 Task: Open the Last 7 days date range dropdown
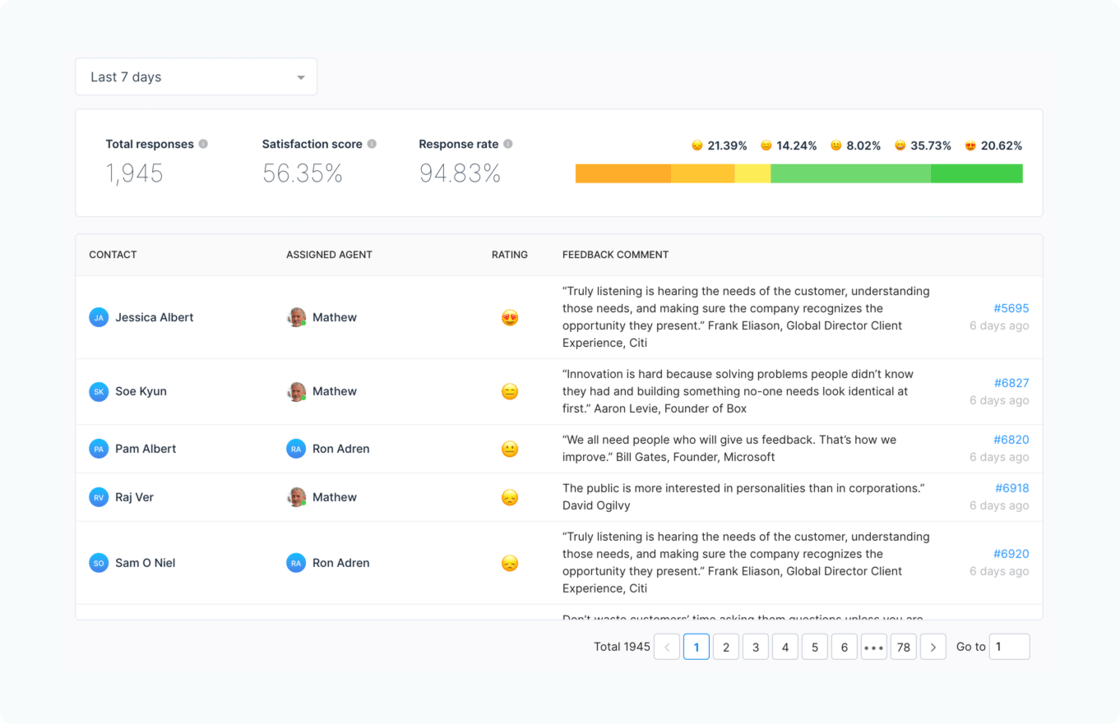196,77
